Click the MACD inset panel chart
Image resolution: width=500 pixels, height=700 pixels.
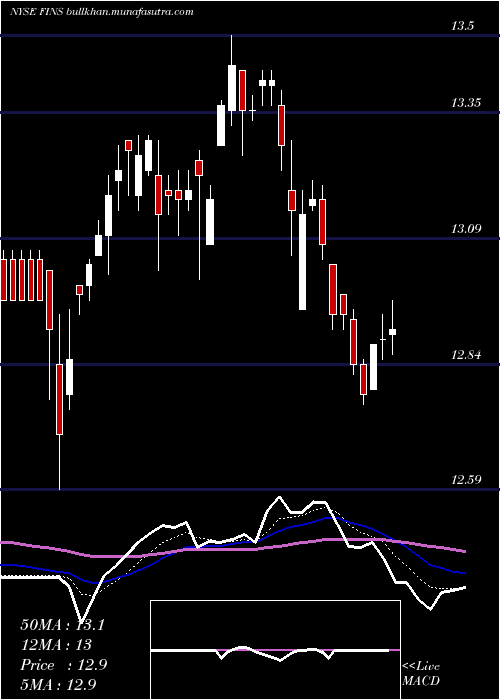tap(275, 650)
